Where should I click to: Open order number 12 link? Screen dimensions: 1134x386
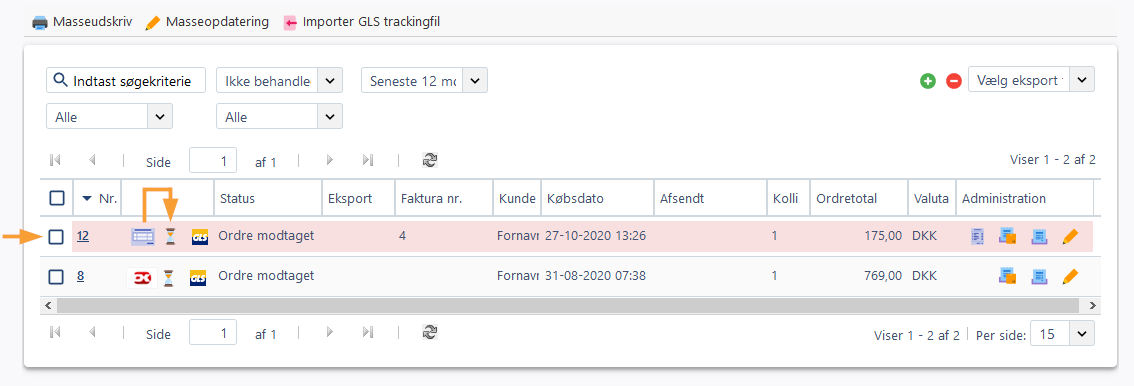[83, 236]
